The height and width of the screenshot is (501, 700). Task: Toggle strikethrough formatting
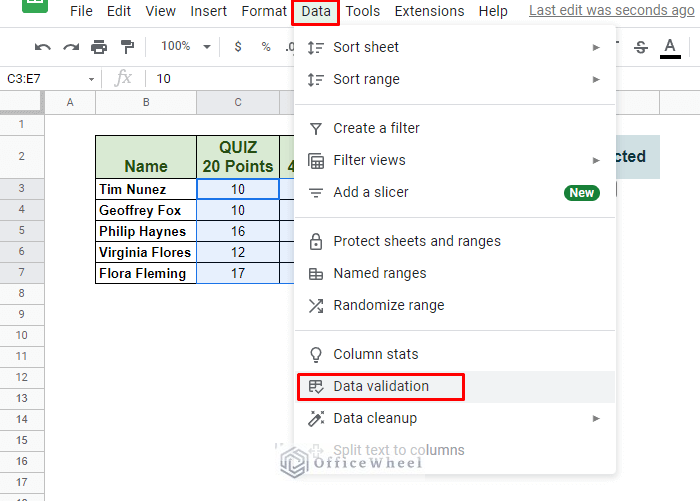[x=641, y=47]
